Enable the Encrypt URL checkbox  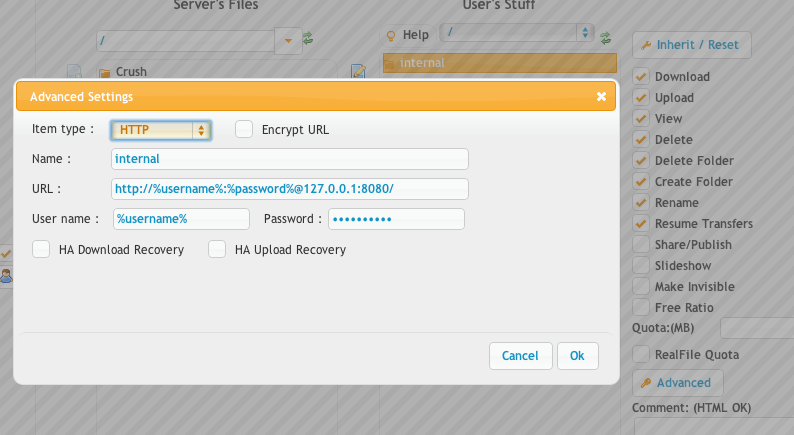click(x=244, y=129)
